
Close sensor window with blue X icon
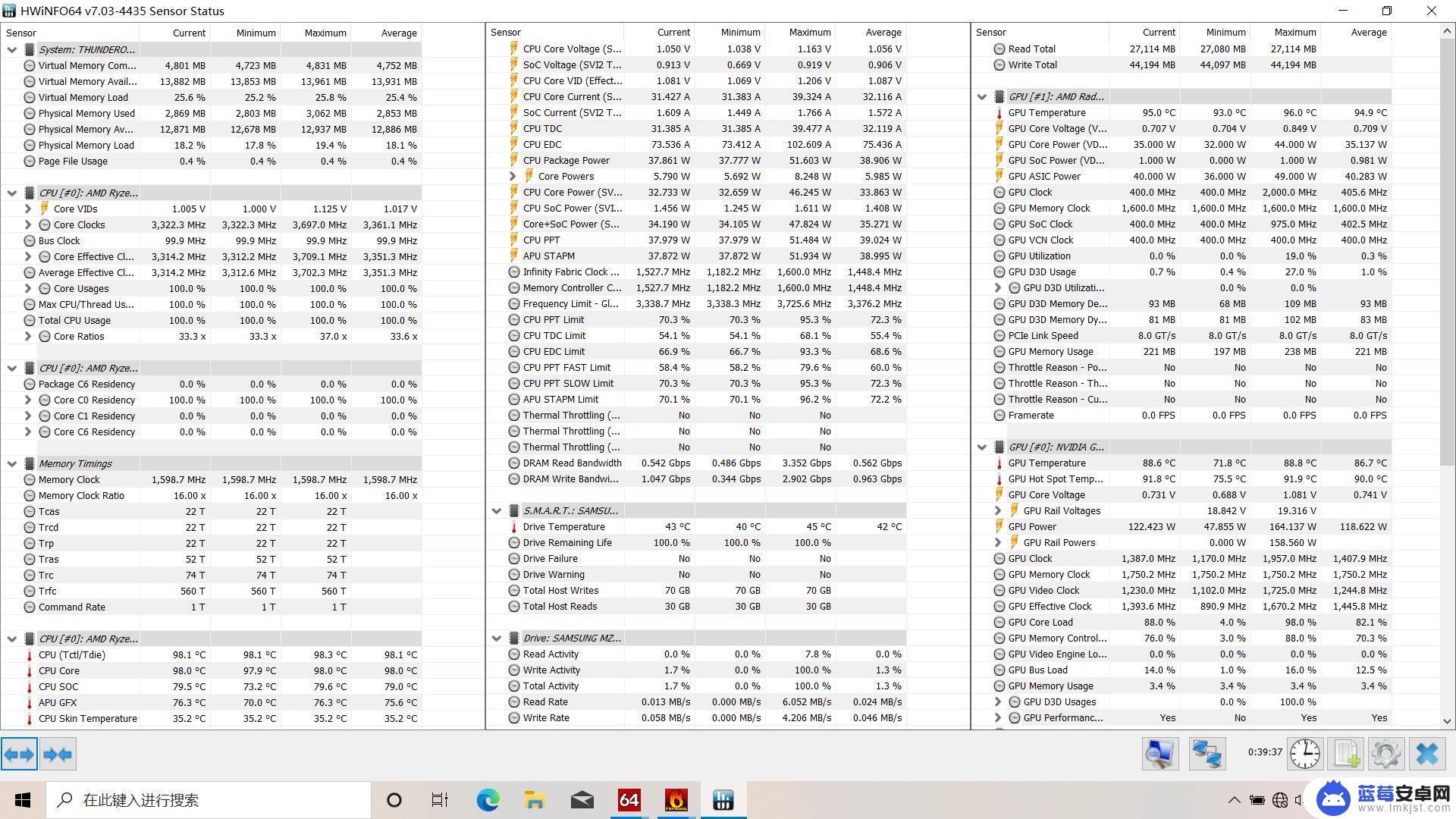click(1427, 754)
